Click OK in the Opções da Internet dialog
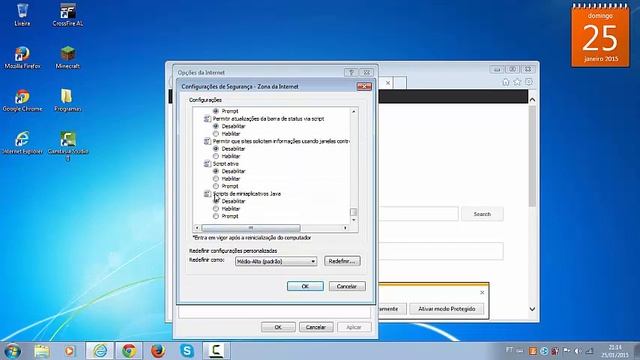Image resolution: width=640 pixels, height=360 pixels. [x=278, y=327]
